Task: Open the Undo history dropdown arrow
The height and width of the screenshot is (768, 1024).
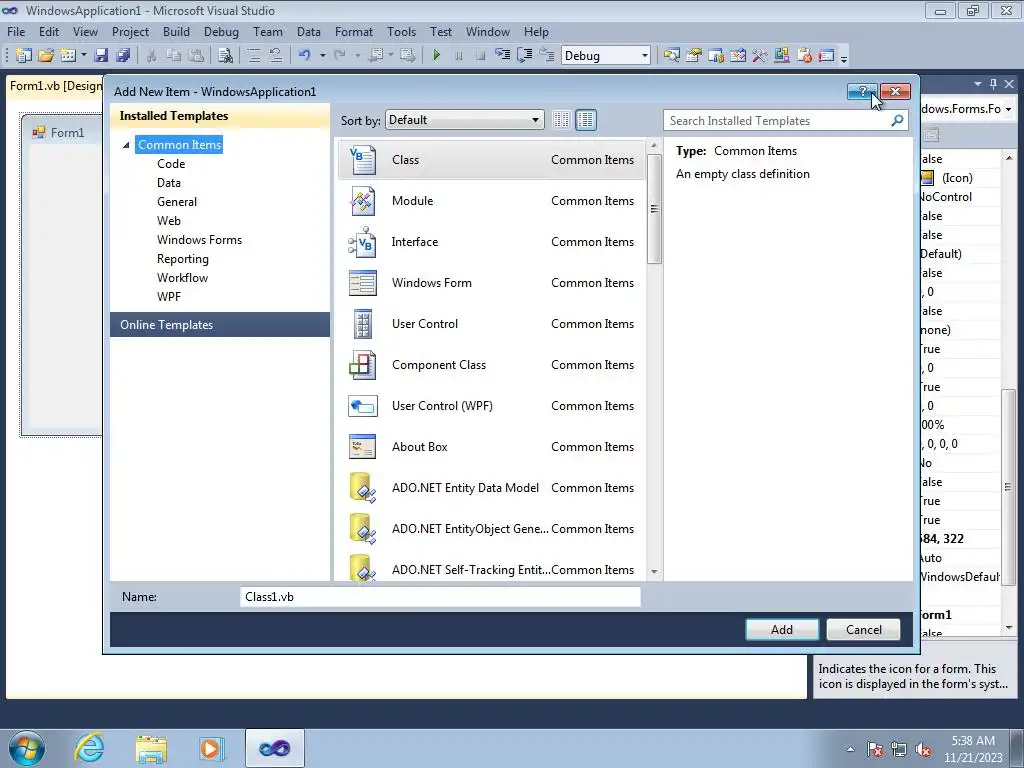Action: pyautogui.click(x=323, y=56)
